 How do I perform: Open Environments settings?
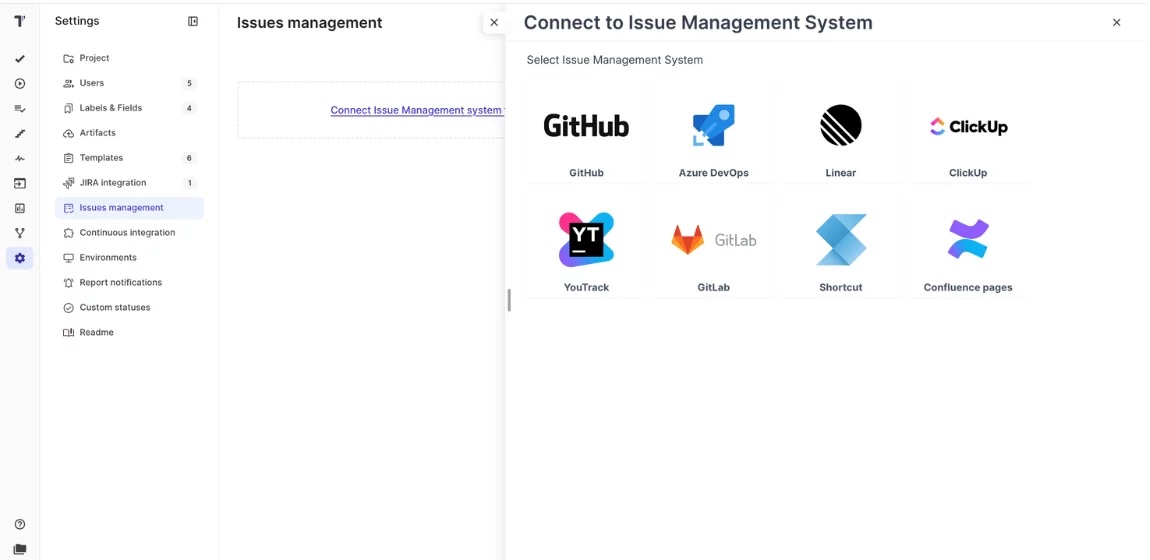(130, 258)
